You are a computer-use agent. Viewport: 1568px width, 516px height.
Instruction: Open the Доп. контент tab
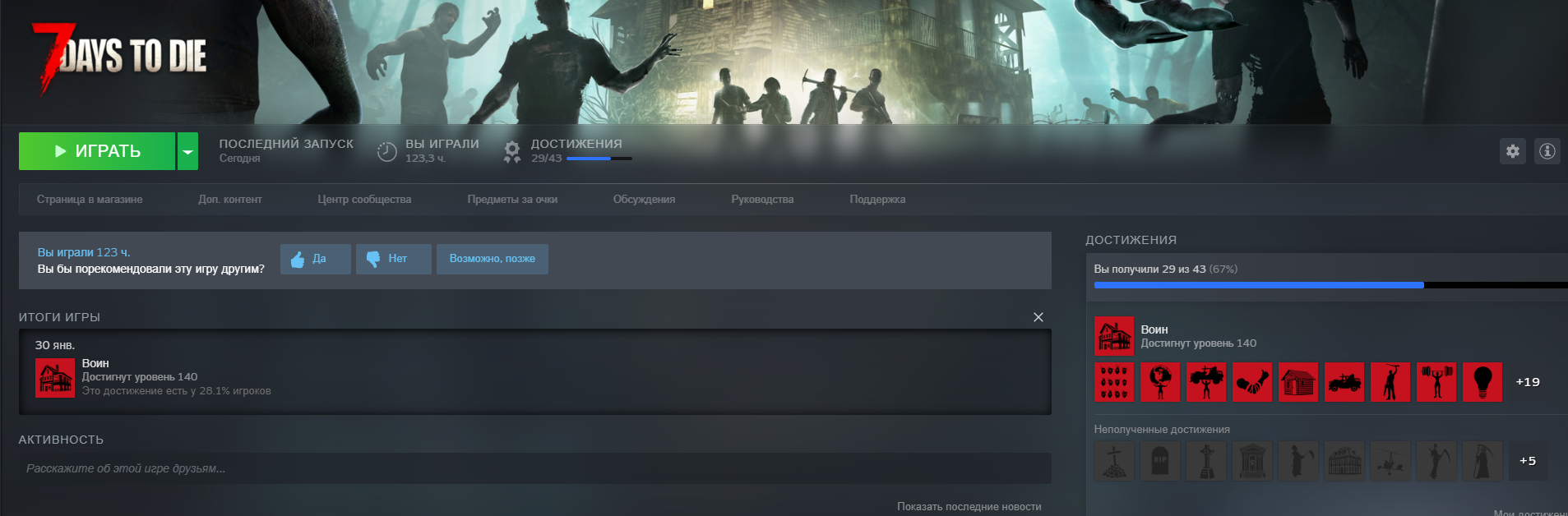[230, 200]
